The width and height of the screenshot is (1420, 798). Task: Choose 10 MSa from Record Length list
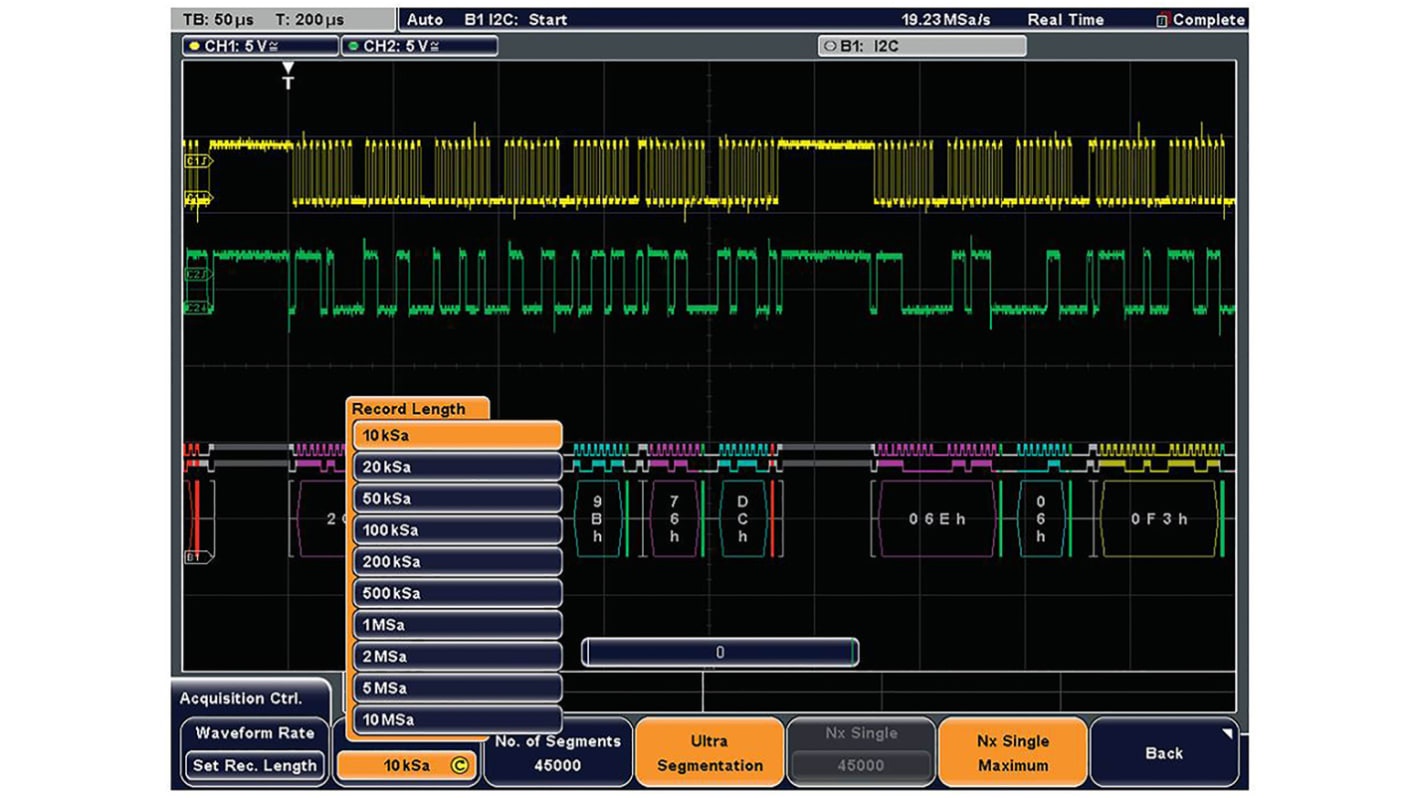pos(457,719)
